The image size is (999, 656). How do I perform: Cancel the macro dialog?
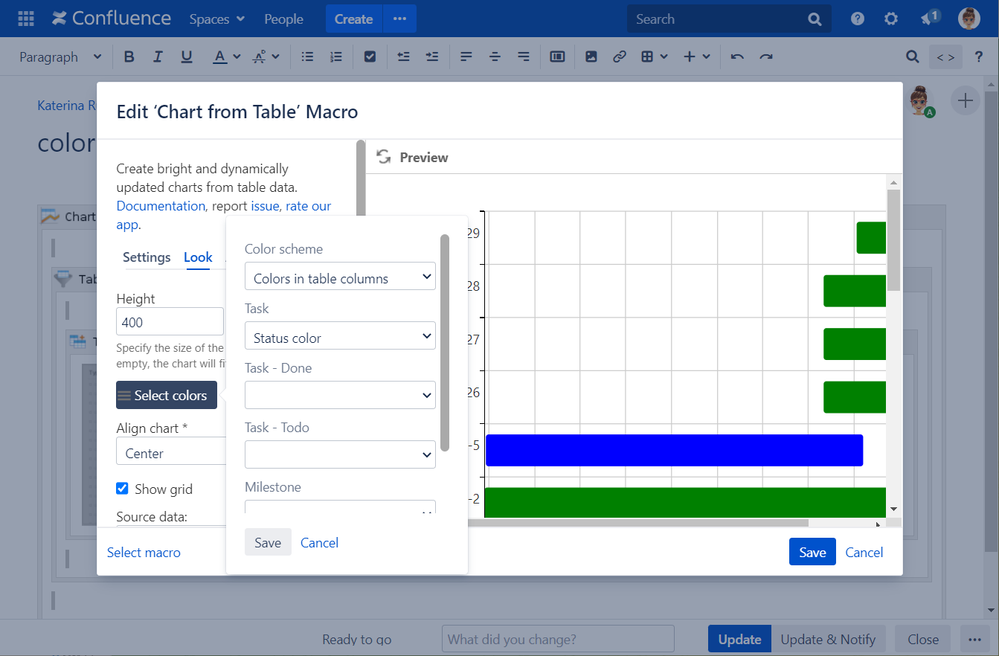coord(864,552)
